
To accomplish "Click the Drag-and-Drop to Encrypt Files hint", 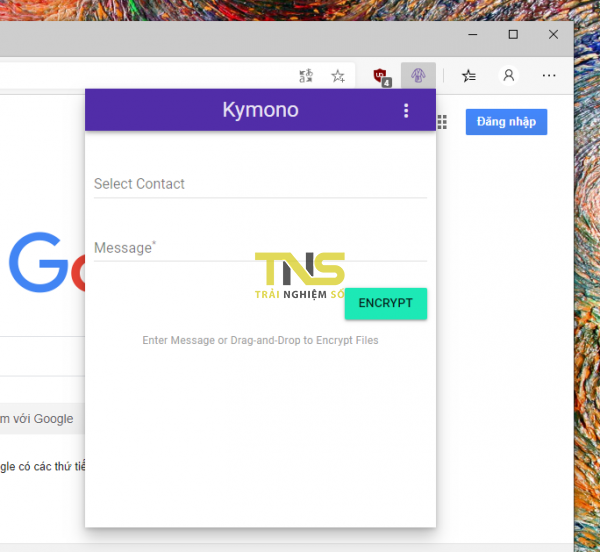I will click(260, 340).
